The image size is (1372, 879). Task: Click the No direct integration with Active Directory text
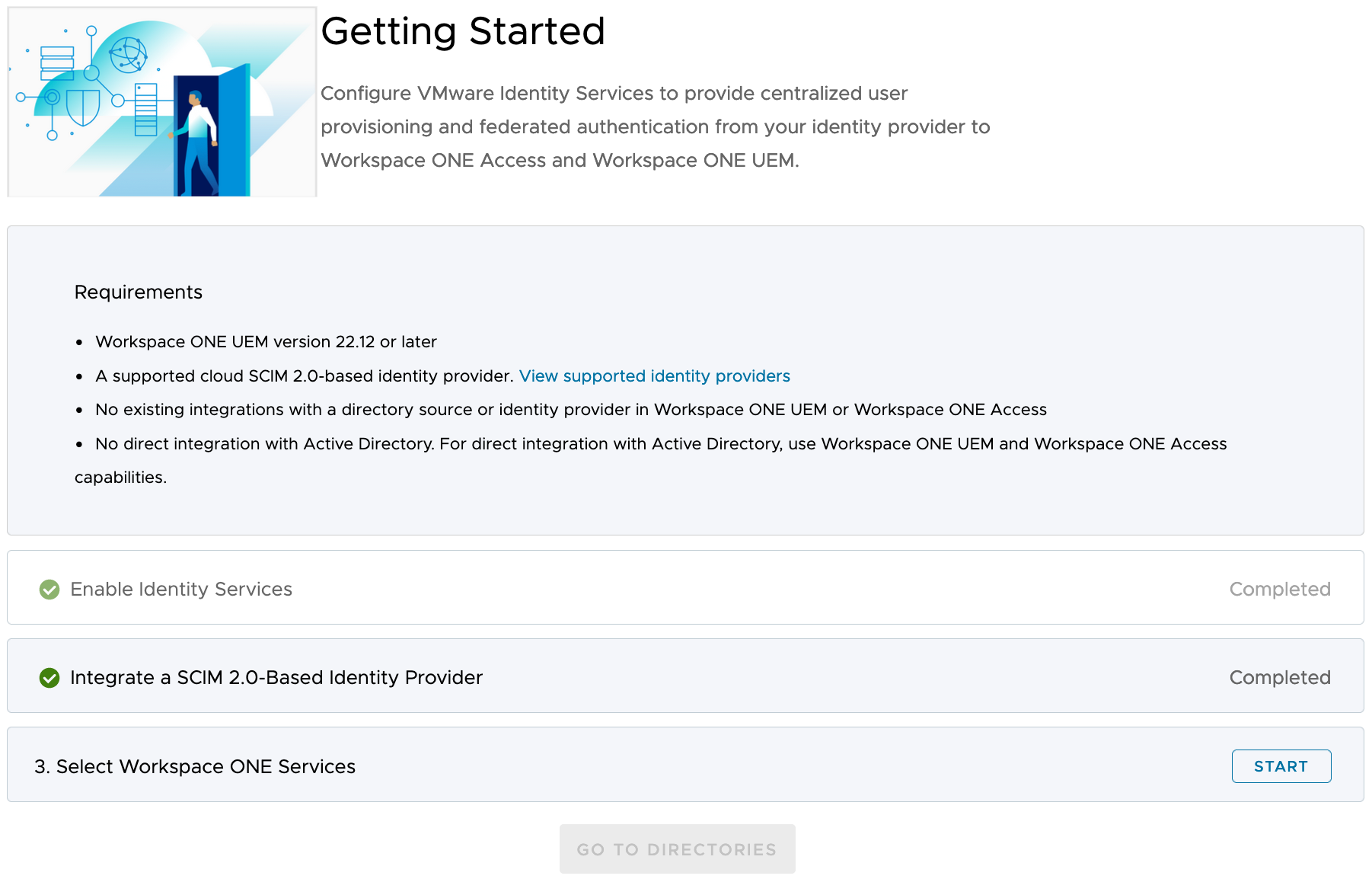(x=660, y=444)
